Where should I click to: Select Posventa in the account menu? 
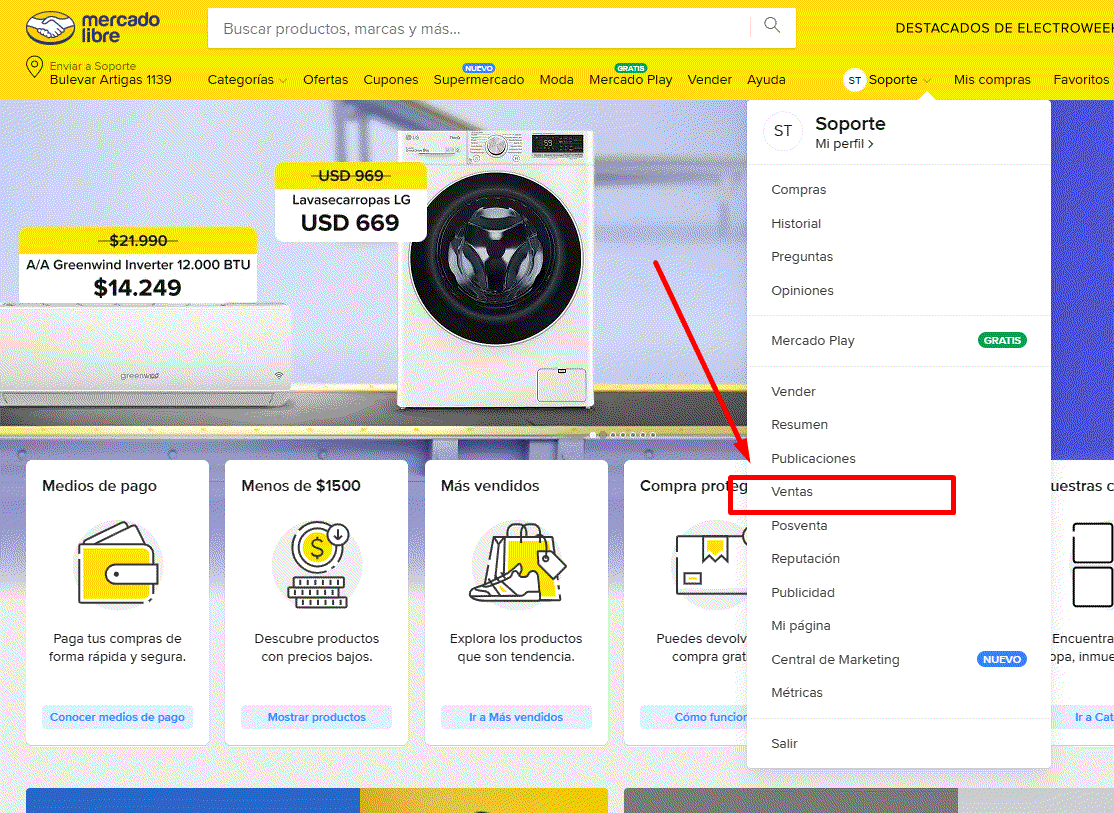[799, 526]
